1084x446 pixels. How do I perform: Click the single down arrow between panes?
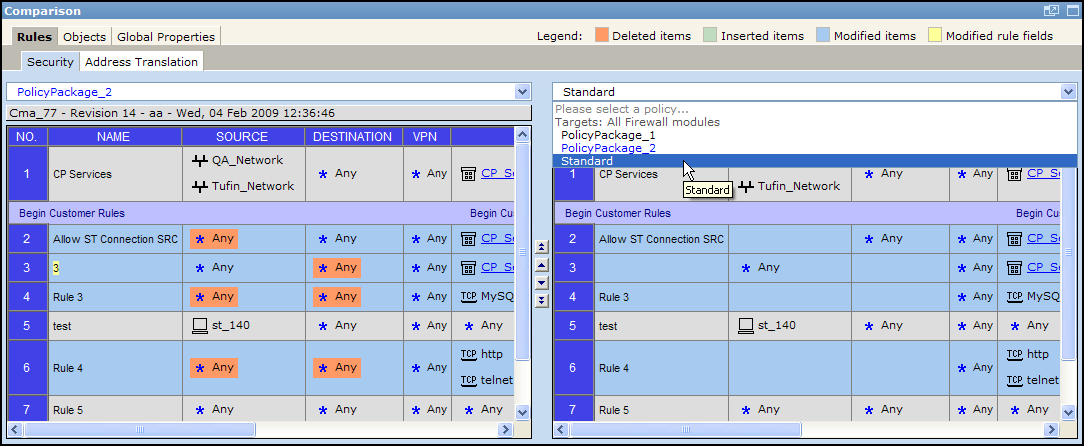click(541, 282)
